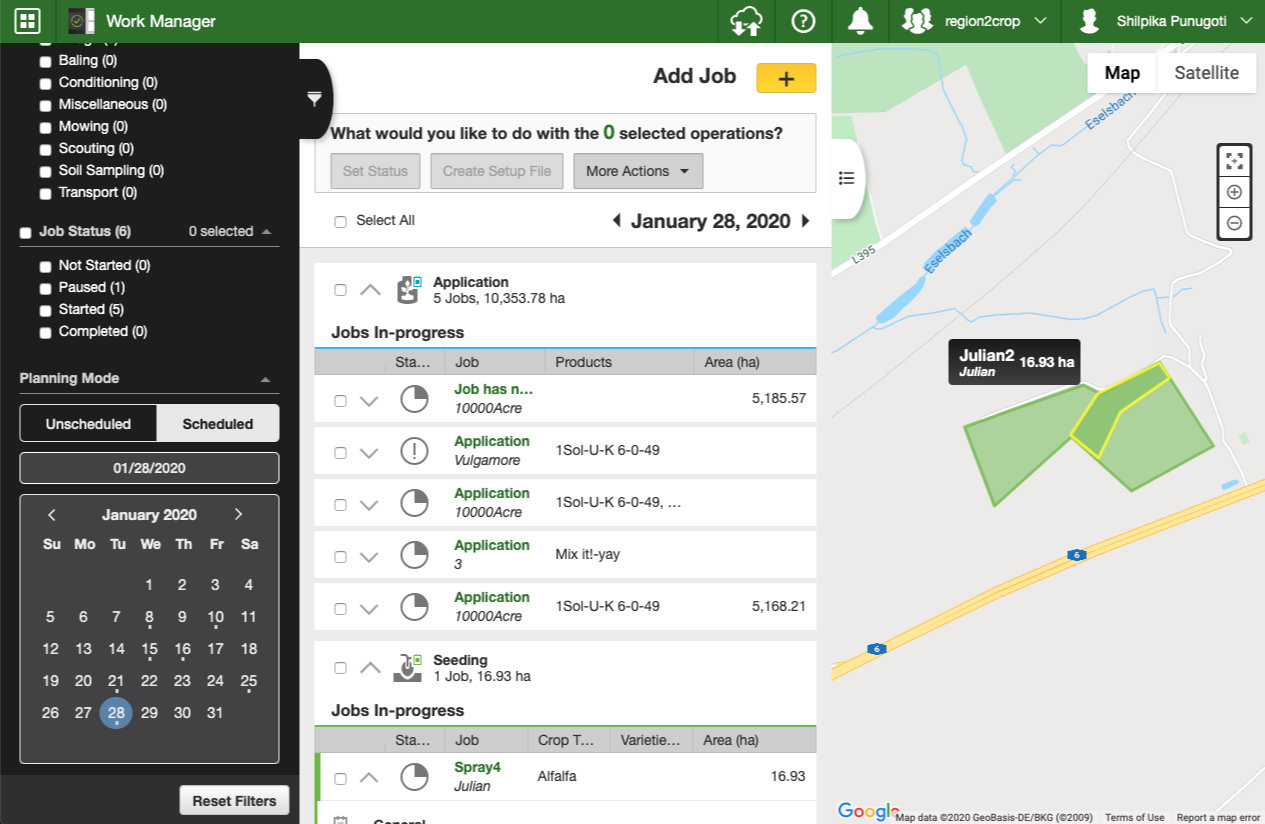1265x824 pixels.
Task: Zoom out on the map
Action: coord(1234,223)
